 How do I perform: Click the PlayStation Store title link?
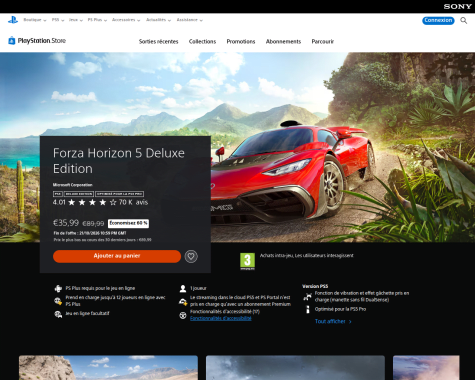tap(42, 41)
